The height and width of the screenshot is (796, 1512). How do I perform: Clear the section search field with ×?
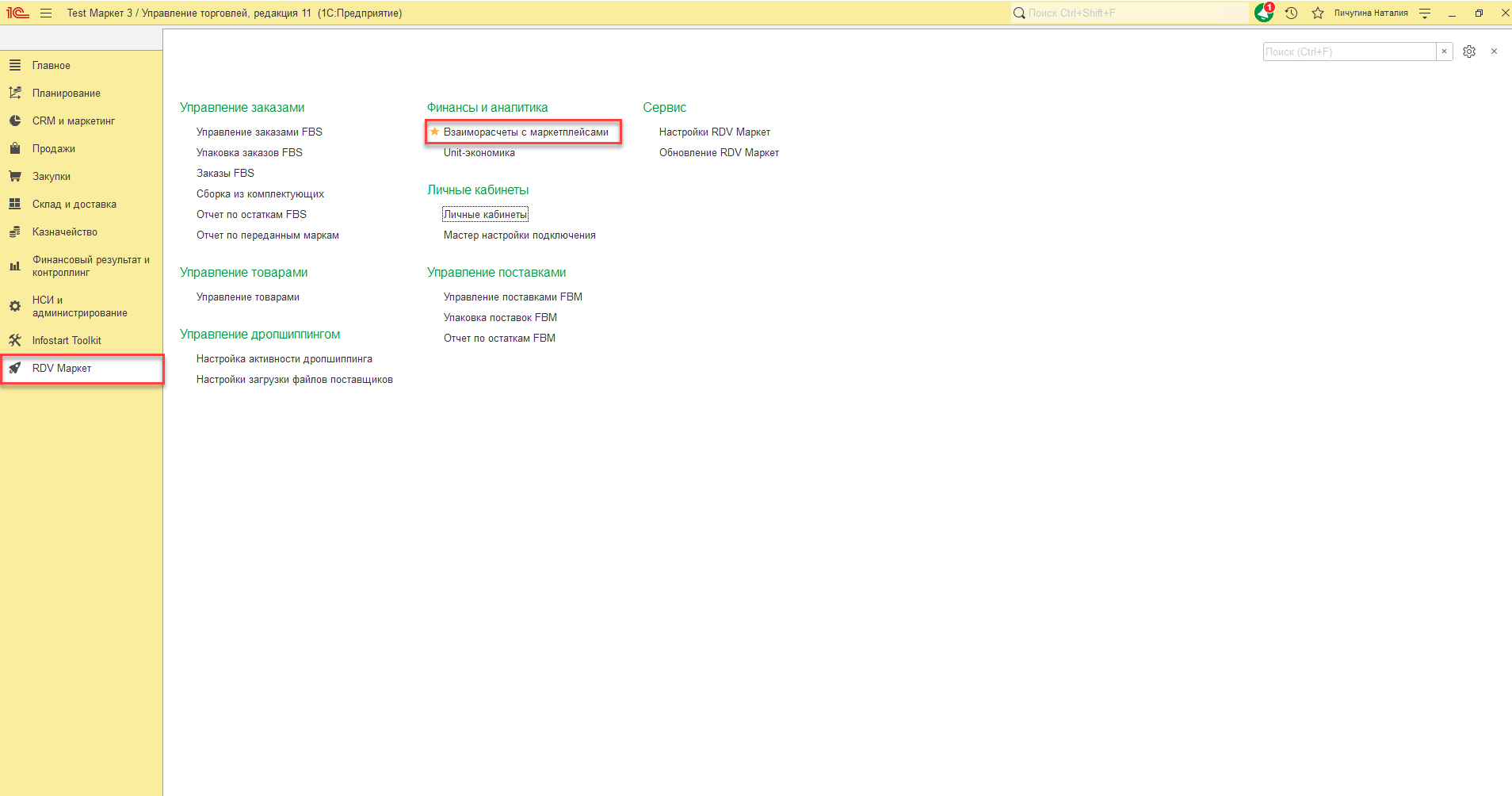pyautogui.click(x=1445, y=52)
